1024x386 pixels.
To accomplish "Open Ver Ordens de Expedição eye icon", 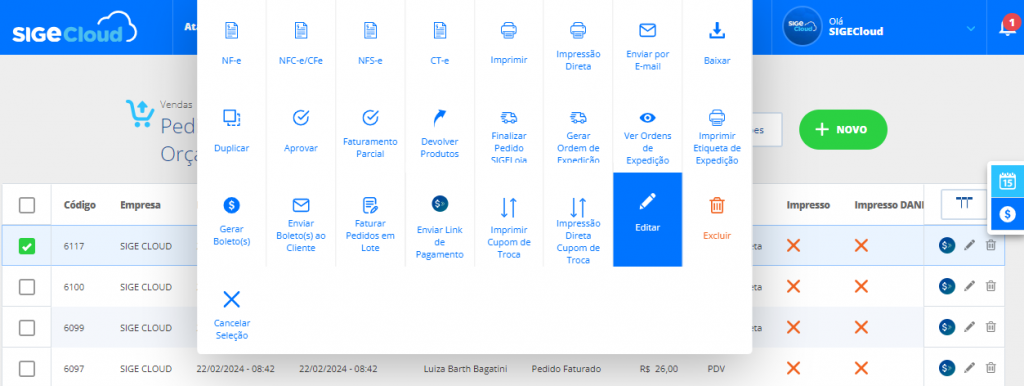I will [x=647, y=118].
